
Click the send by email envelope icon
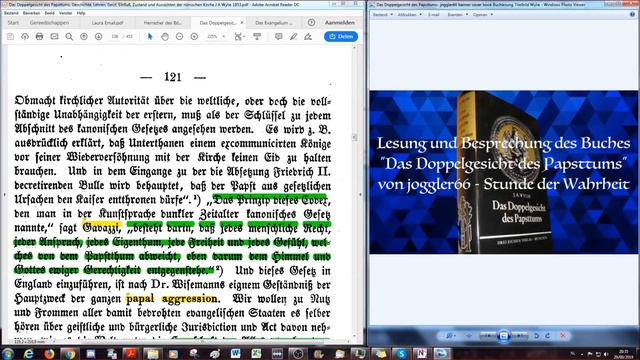(x=54, y=37)
